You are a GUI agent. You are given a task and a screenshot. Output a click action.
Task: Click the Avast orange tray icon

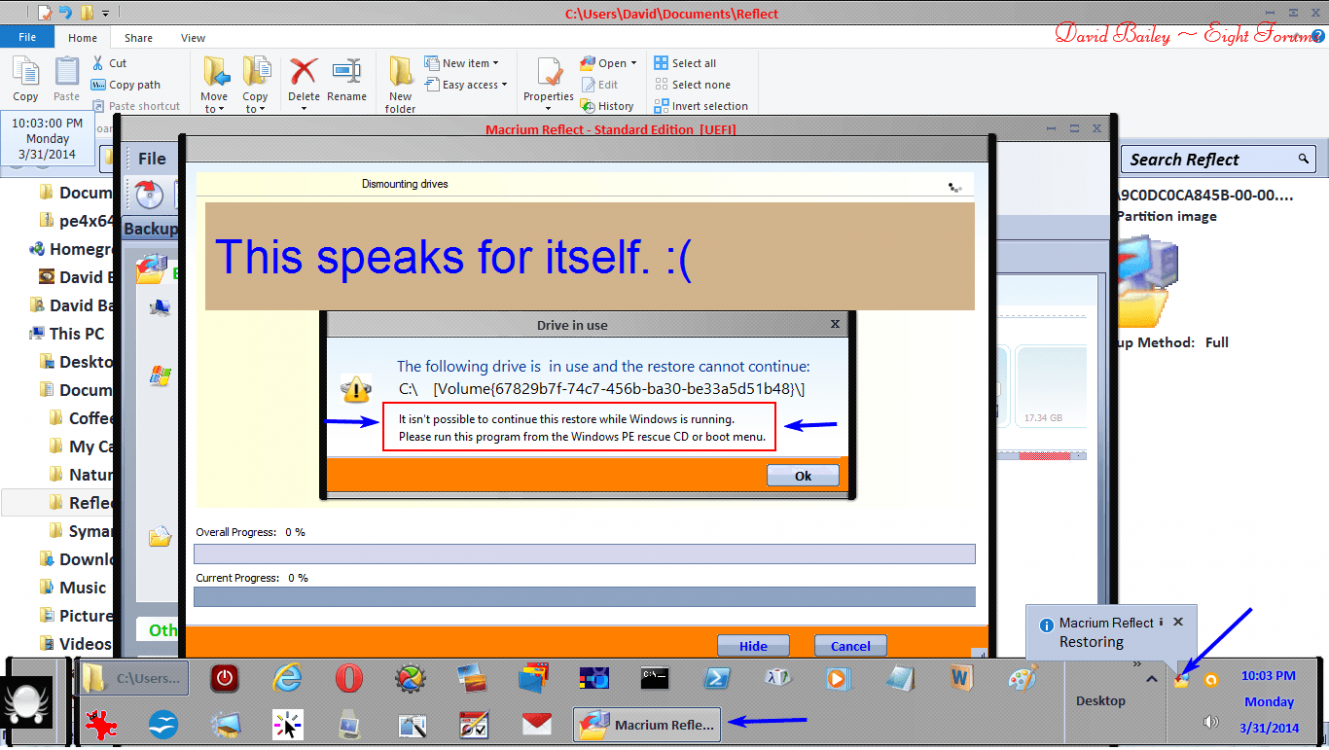pyautogui.click(x=1211, y=679)
